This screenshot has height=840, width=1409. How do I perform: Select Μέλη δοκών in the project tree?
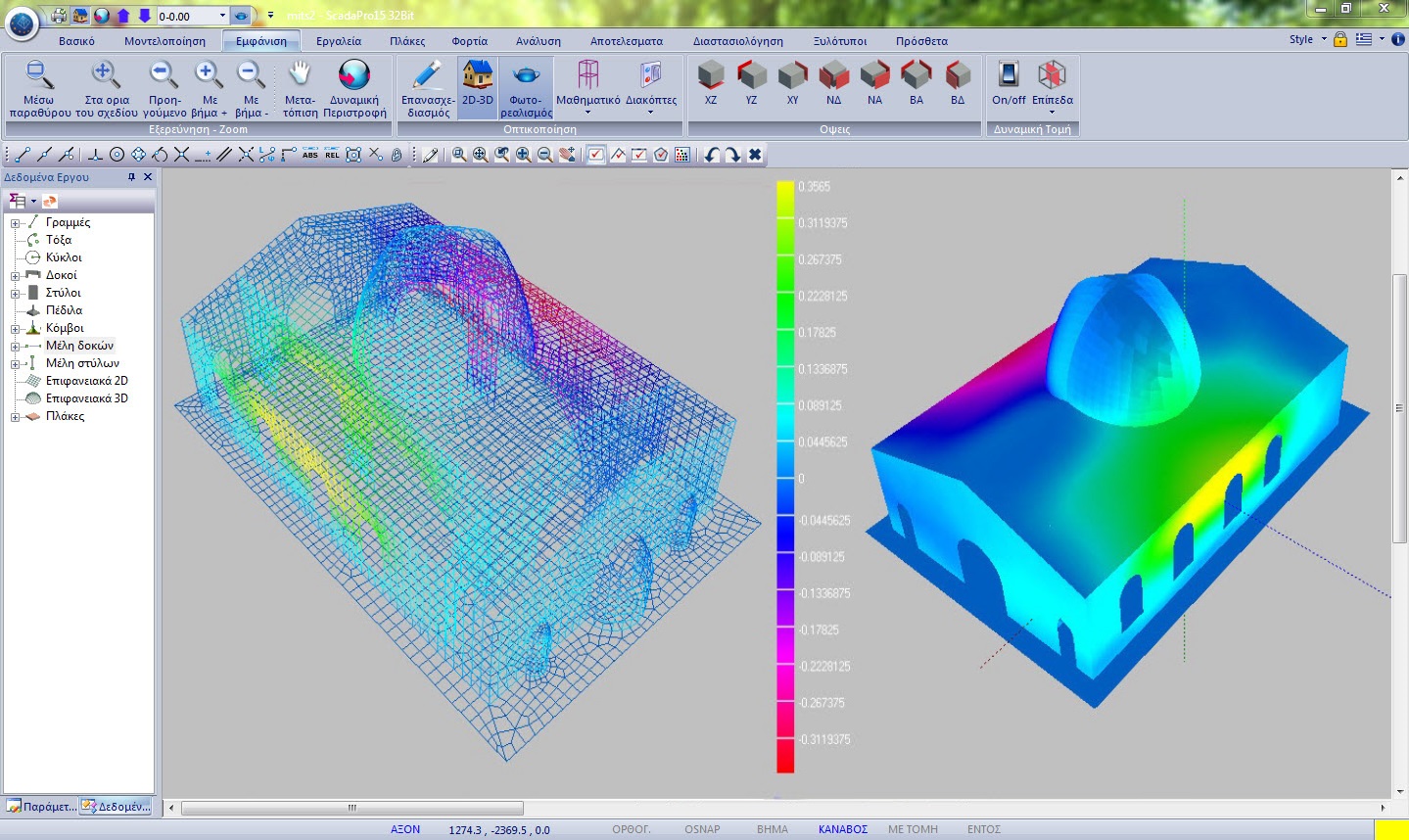point(79,346)
